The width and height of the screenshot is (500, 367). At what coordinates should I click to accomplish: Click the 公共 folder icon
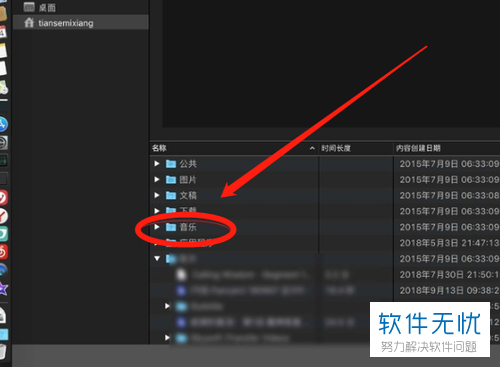tap(171, 164)
